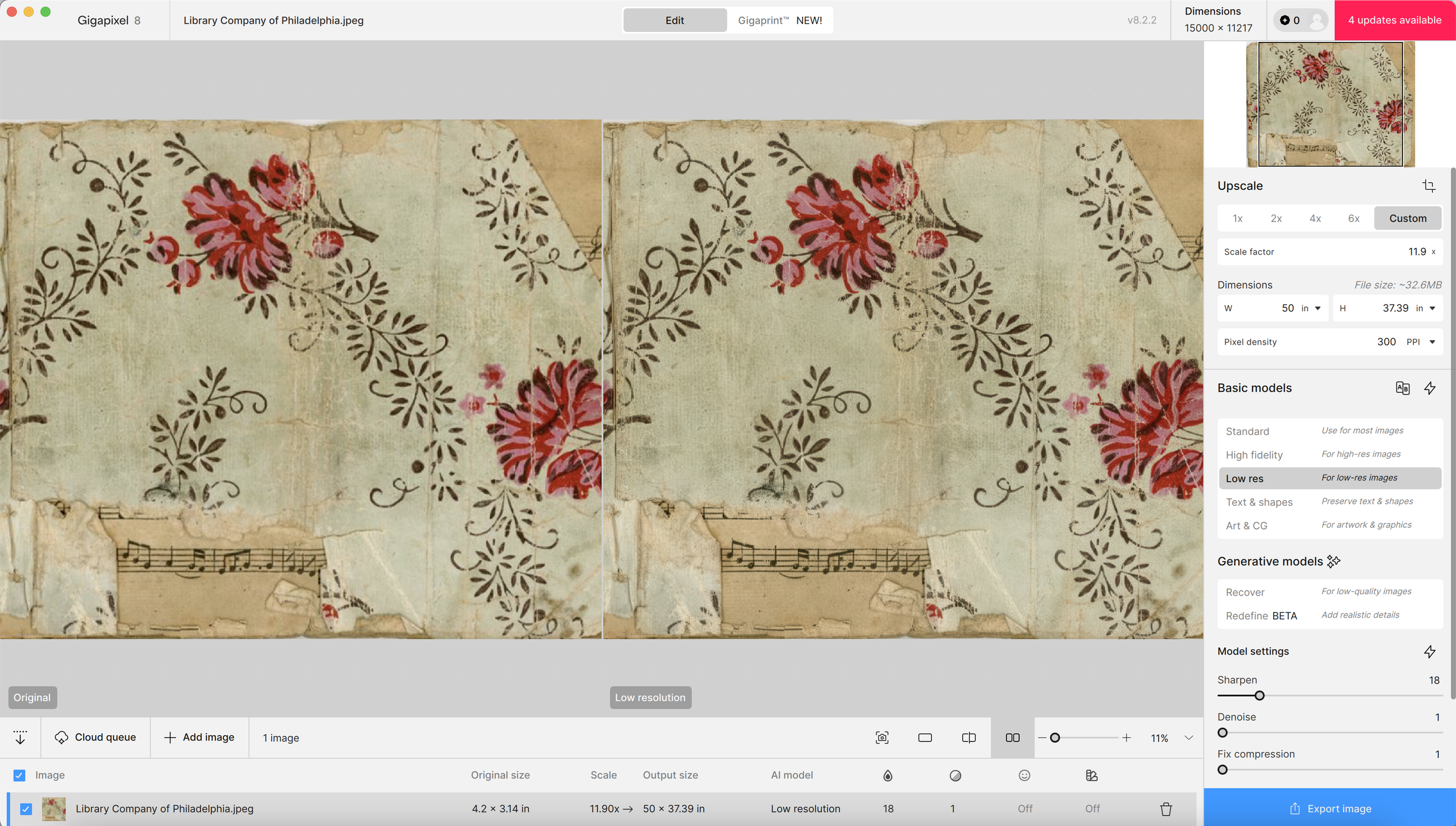Select the 6x upscale option
This screenshot has width=1456, height=826.
(1353, 218)
